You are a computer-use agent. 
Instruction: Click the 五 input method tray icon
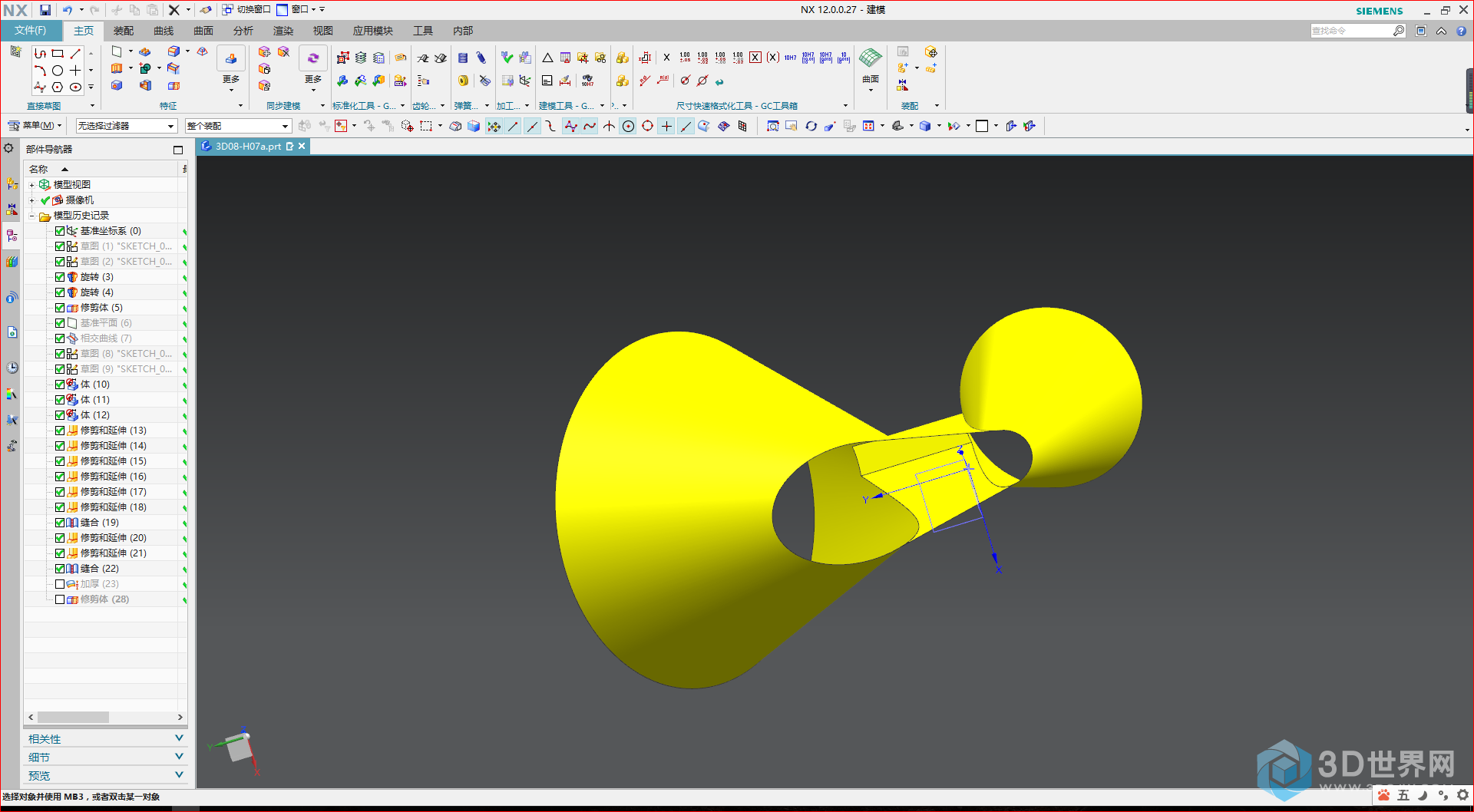(x=1403, y=795)
